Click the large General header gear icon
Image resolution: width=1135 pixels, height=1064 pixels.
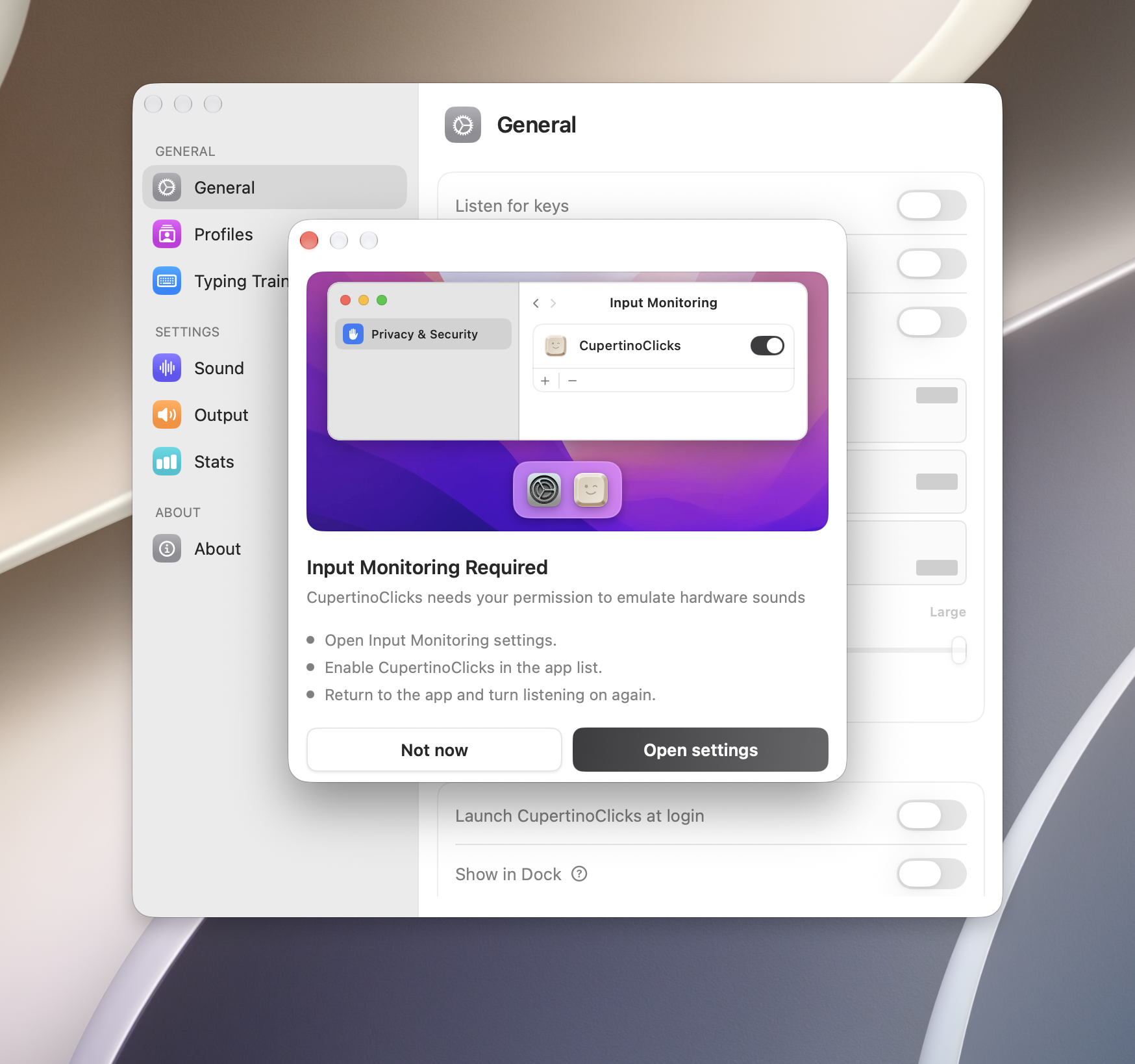point(463,125)
